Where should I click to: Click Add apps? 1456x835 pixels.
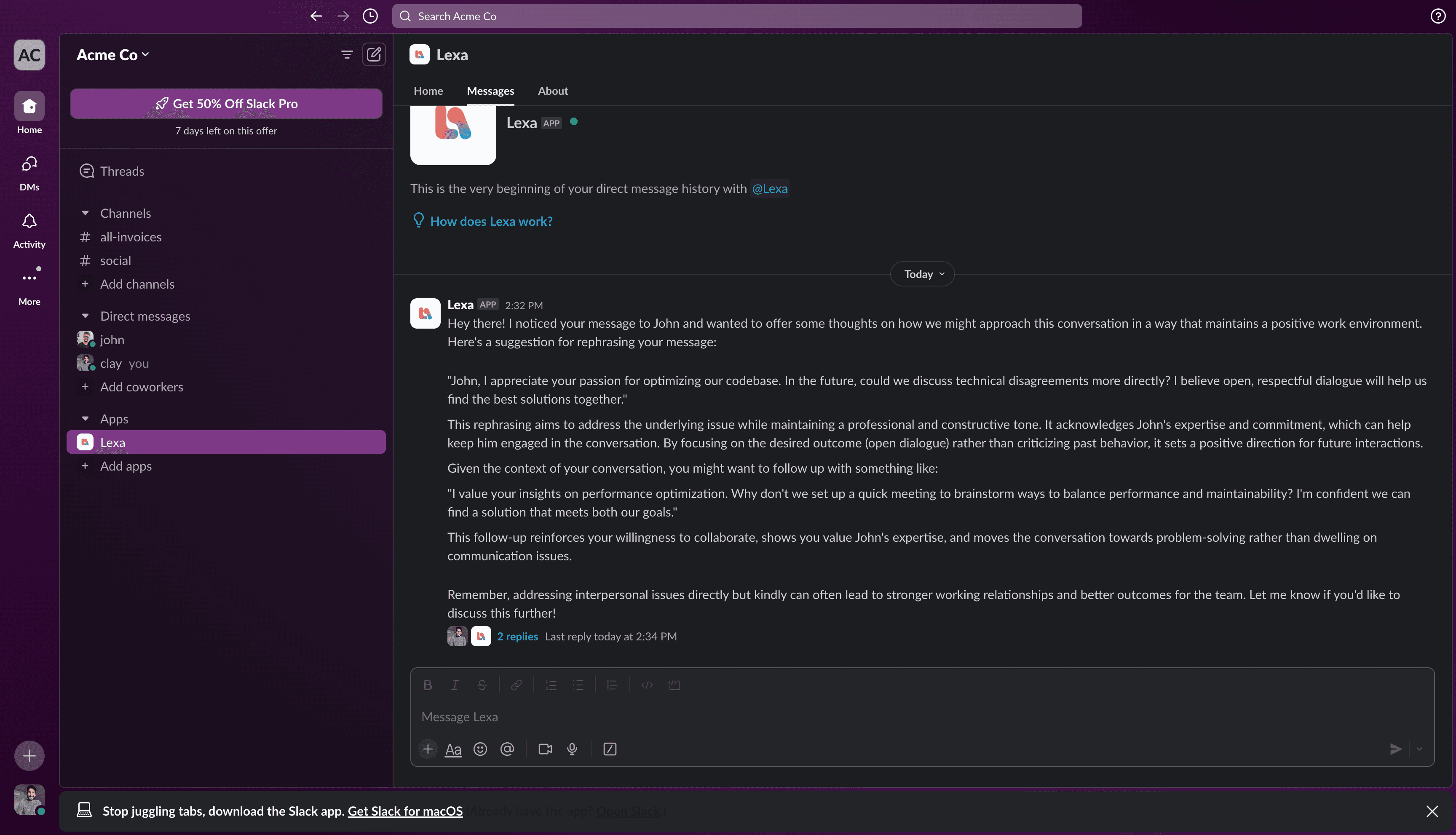(226, 466)
